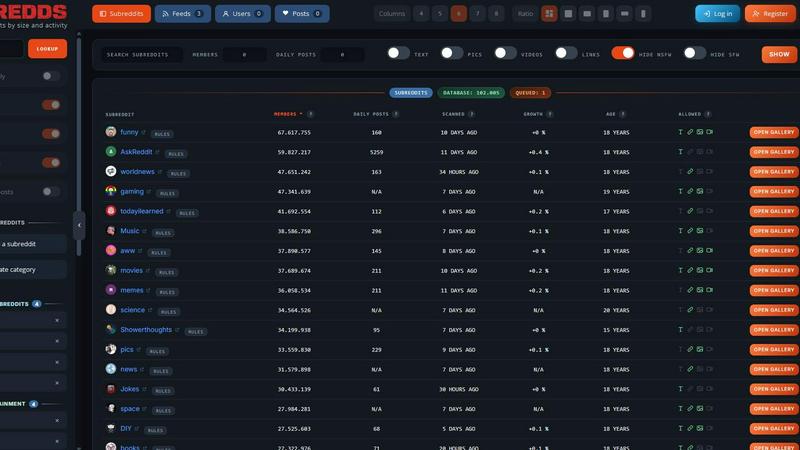Set the column count to 8

point(496,14)
